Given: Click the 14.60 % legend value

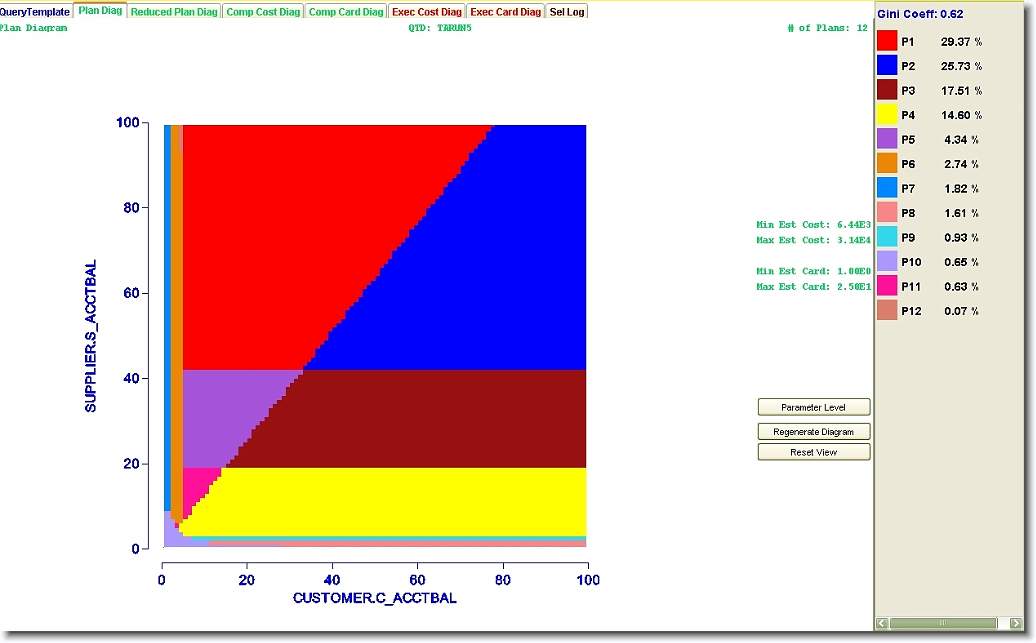Looking at the screenshot, I should click(x=961, y=115).
